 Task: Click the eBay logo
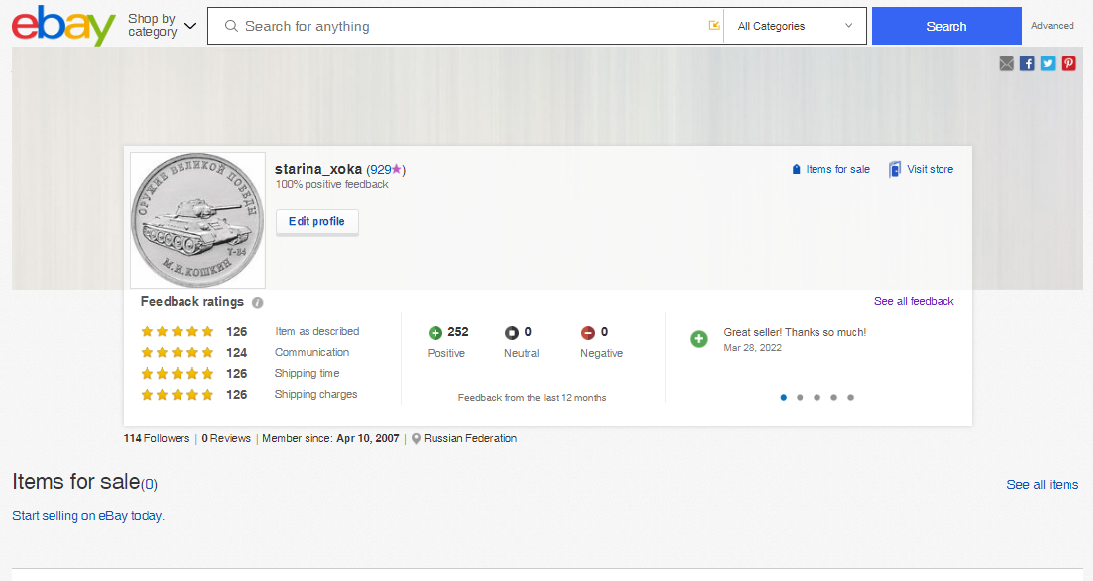63,26
